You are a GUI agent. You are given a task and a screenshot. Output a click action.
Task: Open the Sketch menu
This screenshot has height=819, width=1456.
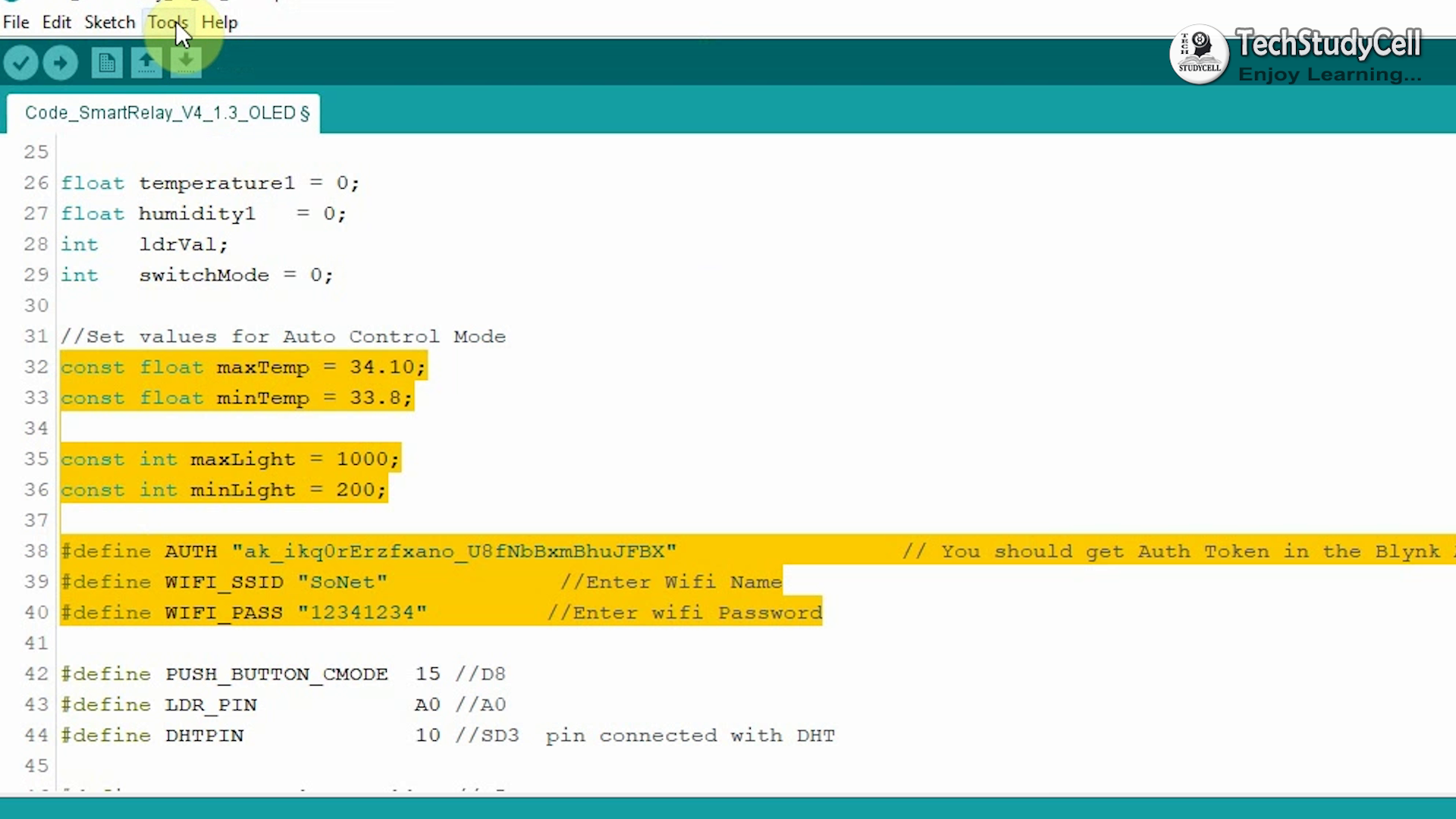109,22
